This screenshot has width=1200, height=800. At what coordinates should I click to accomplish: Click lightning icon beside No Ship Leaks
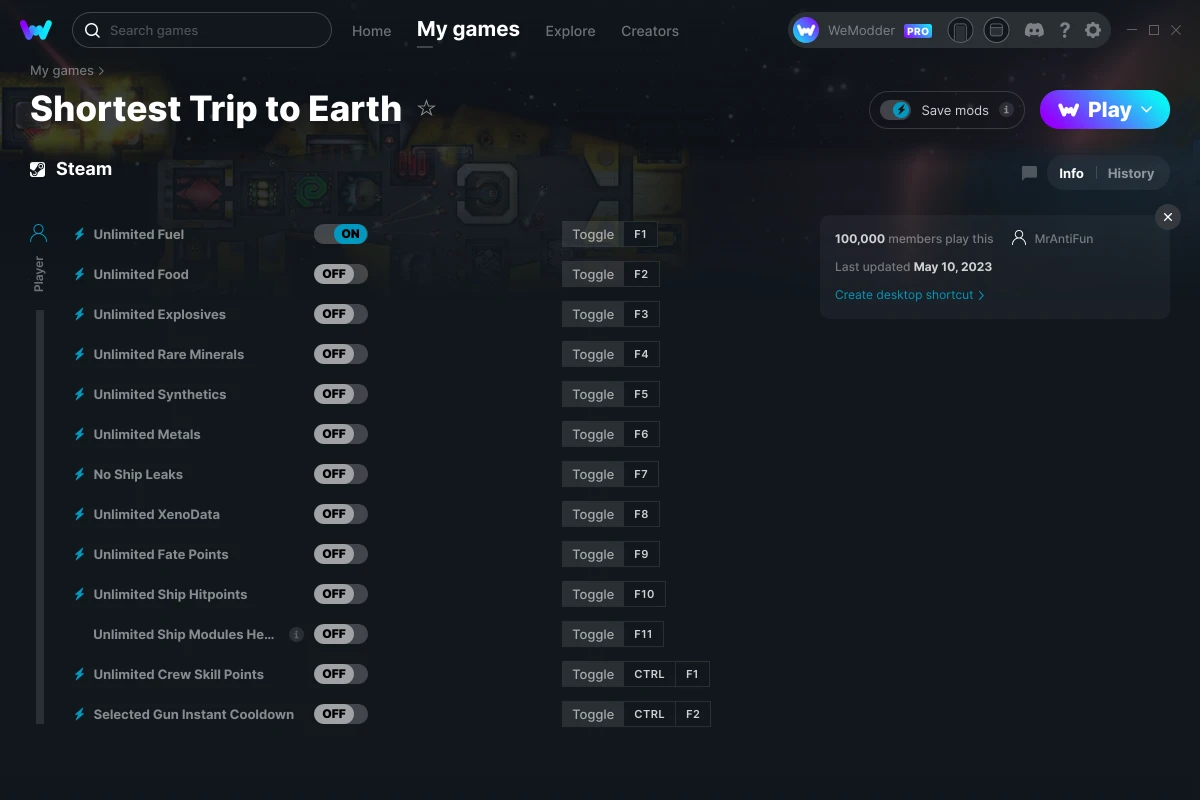(x=80, y=474)
